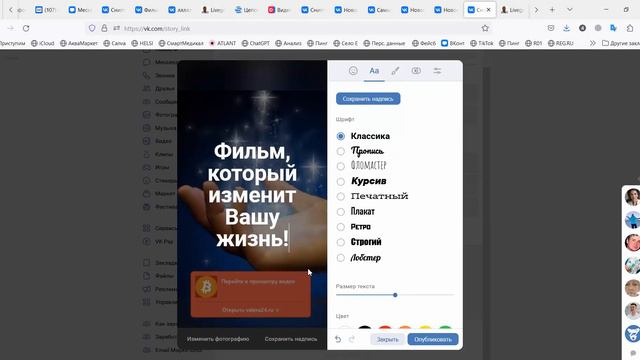Click the extensions icon at toolbar end

tap(630, 28)
